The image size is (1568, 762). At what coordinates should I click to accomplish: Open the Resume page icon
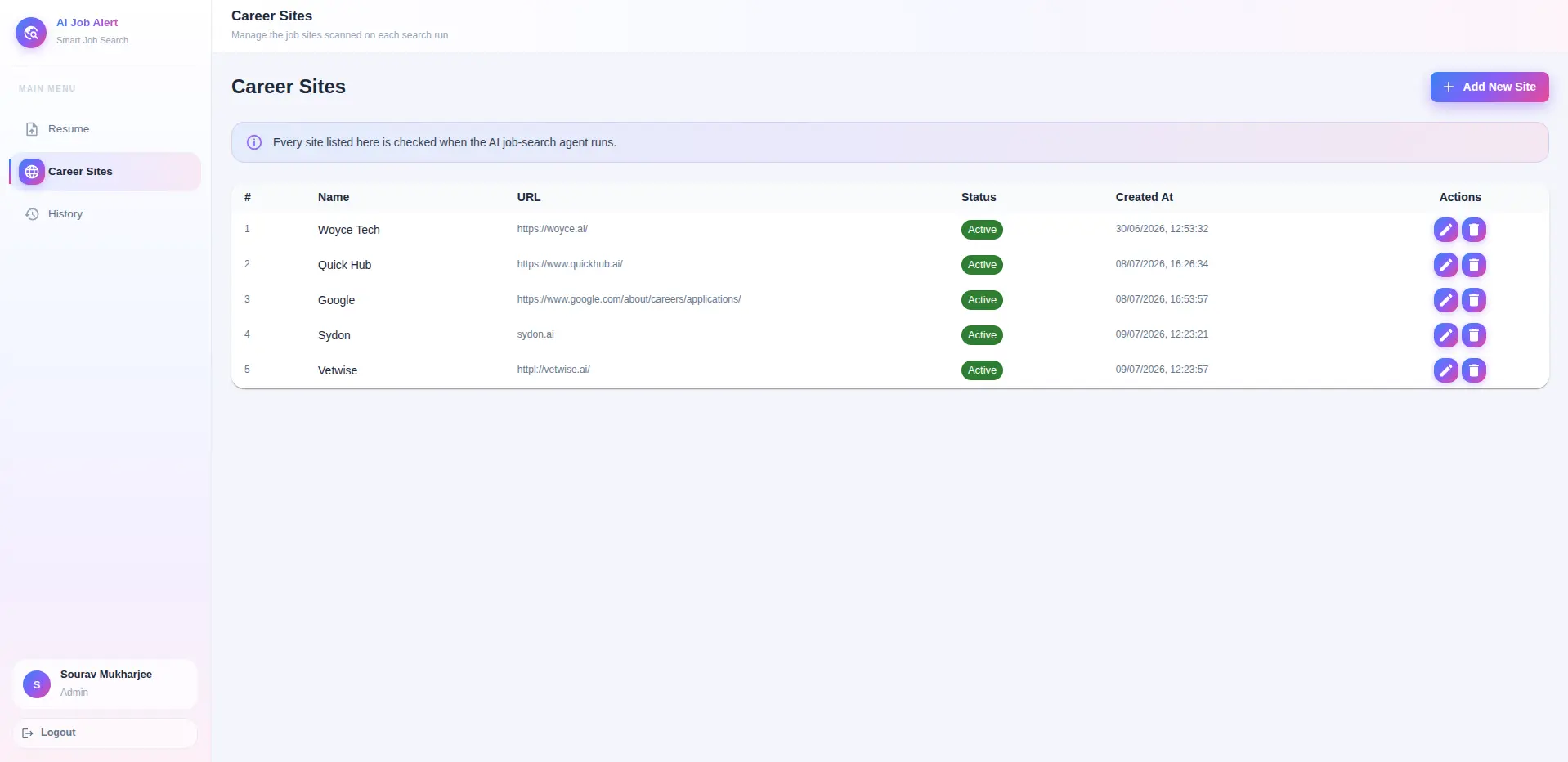point(32,129)
